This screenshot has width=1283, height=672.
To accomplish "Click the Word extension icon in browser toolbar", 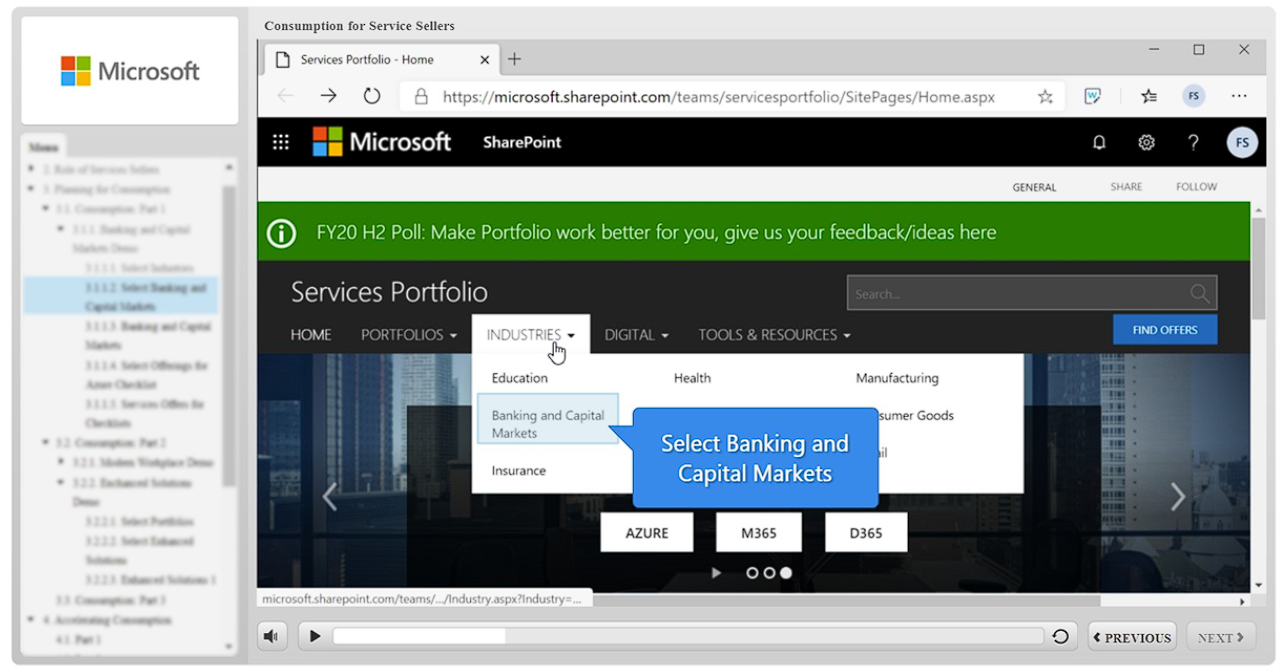I will pyautogui.click(x=1093, y=96).
